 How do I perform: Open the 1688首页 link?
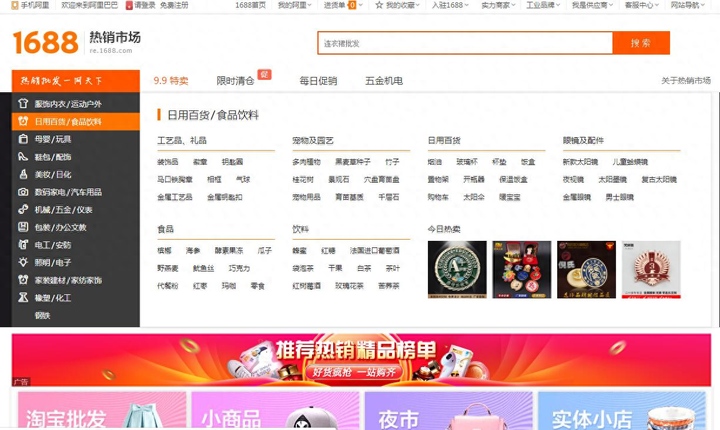(250, 5)
